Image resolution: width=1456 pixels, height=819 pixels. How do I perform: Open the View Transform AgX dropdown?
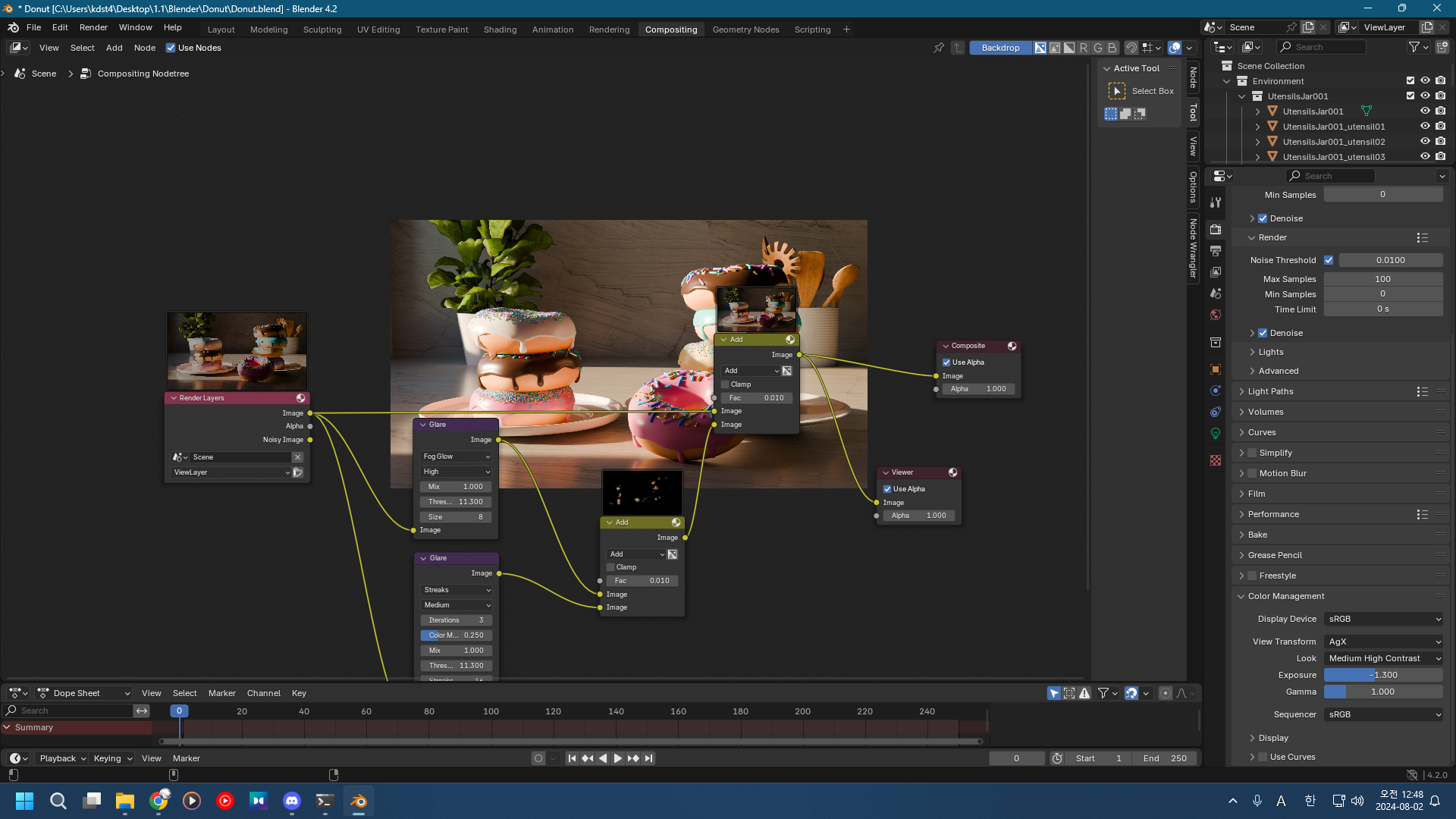[1383, 642]
